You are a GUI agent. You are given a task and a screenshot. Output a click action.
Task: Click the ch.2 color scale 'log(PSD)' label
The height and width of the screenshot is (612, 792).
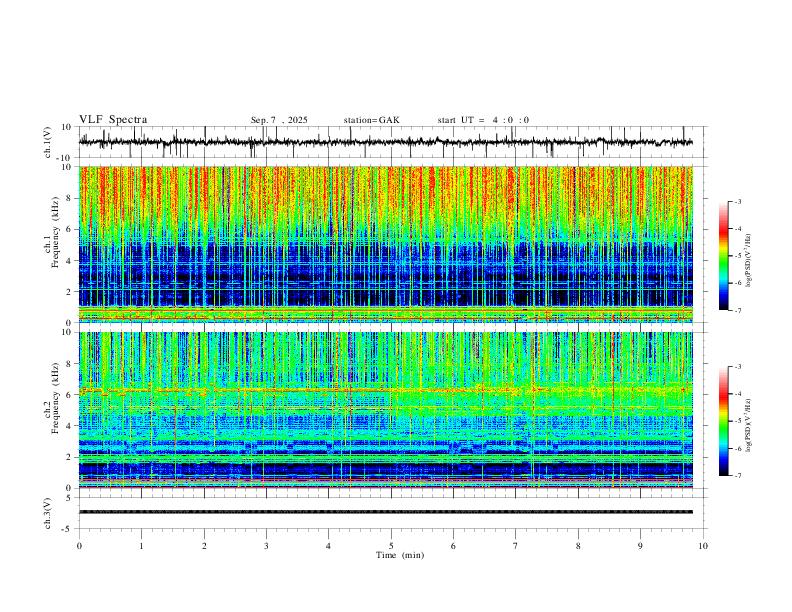click(x=748, y=426)
